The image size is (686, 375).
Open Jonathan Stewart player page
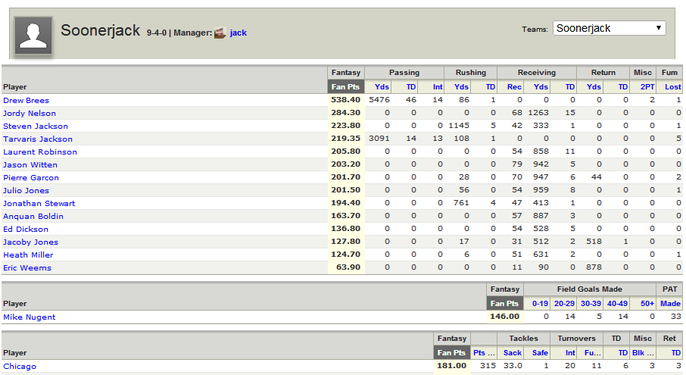click(x=39, y=203)
